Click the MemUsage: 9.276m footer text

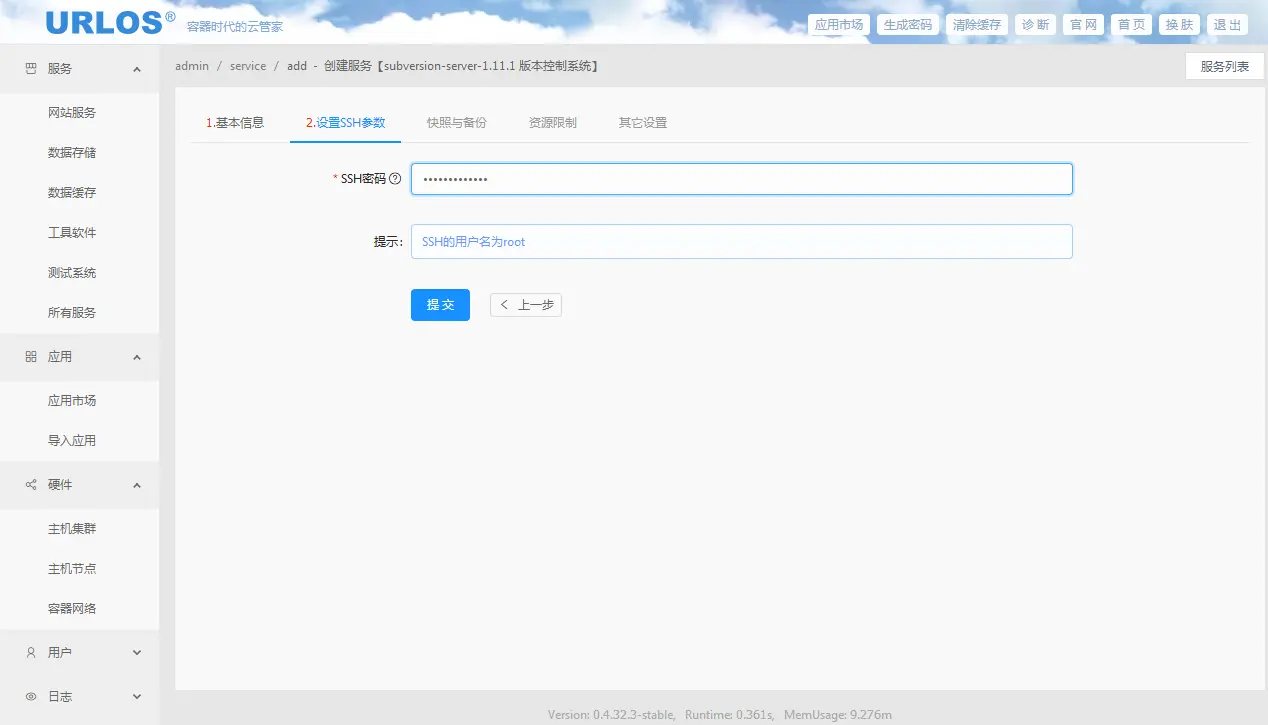pyautogui.click(x=838, y=715)
